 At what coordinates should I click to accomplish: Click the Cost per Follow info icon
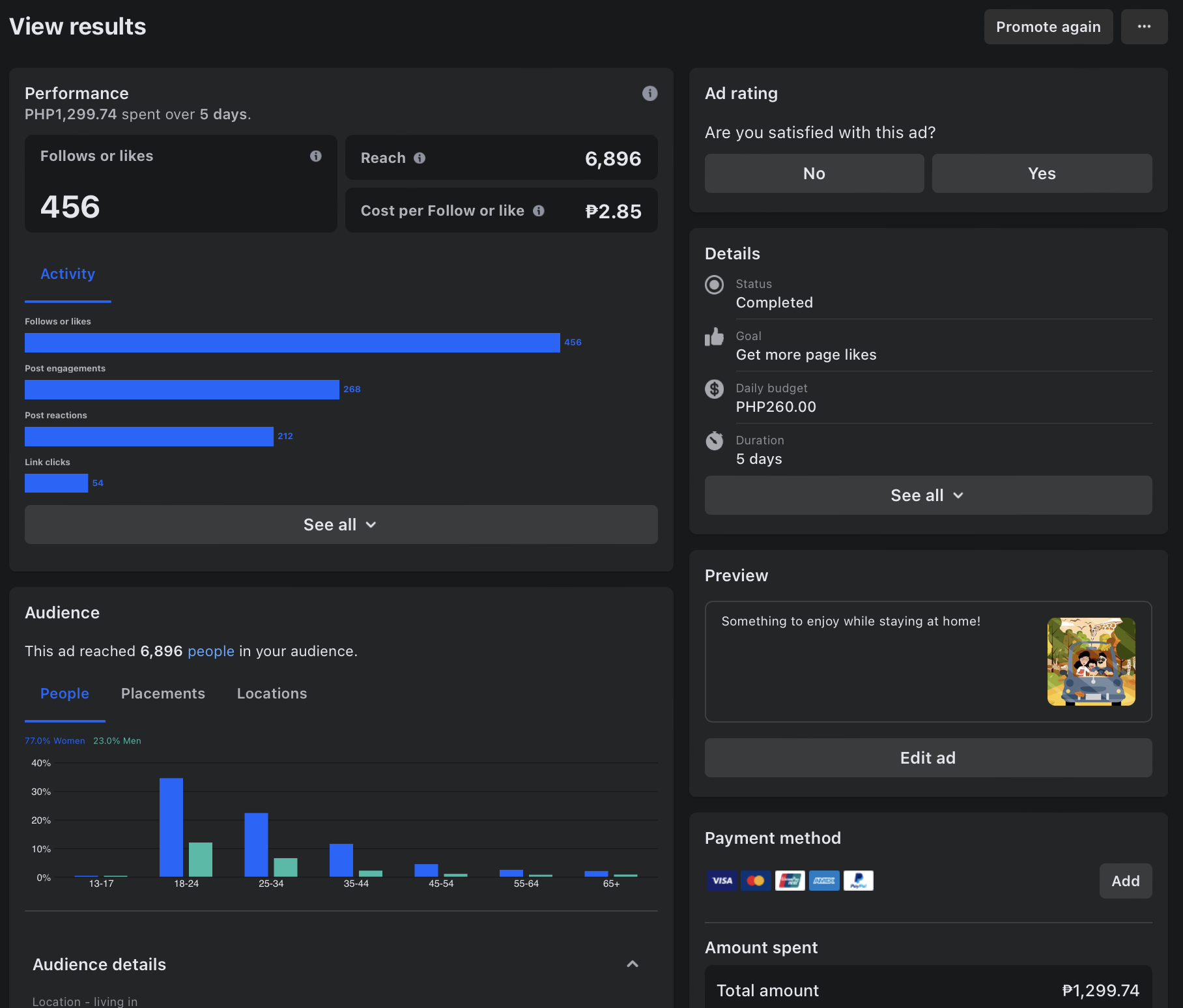point(539,211)
